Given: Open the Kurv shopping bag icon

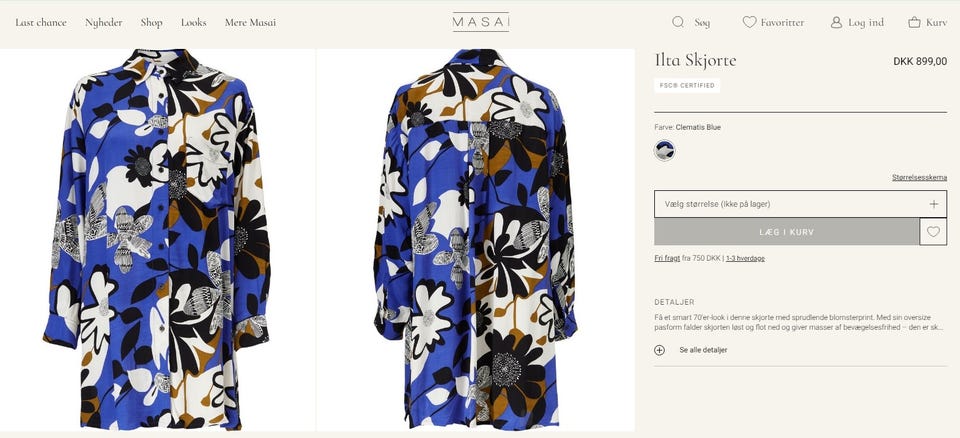Looking at the screenshot, I should point(914,22).
